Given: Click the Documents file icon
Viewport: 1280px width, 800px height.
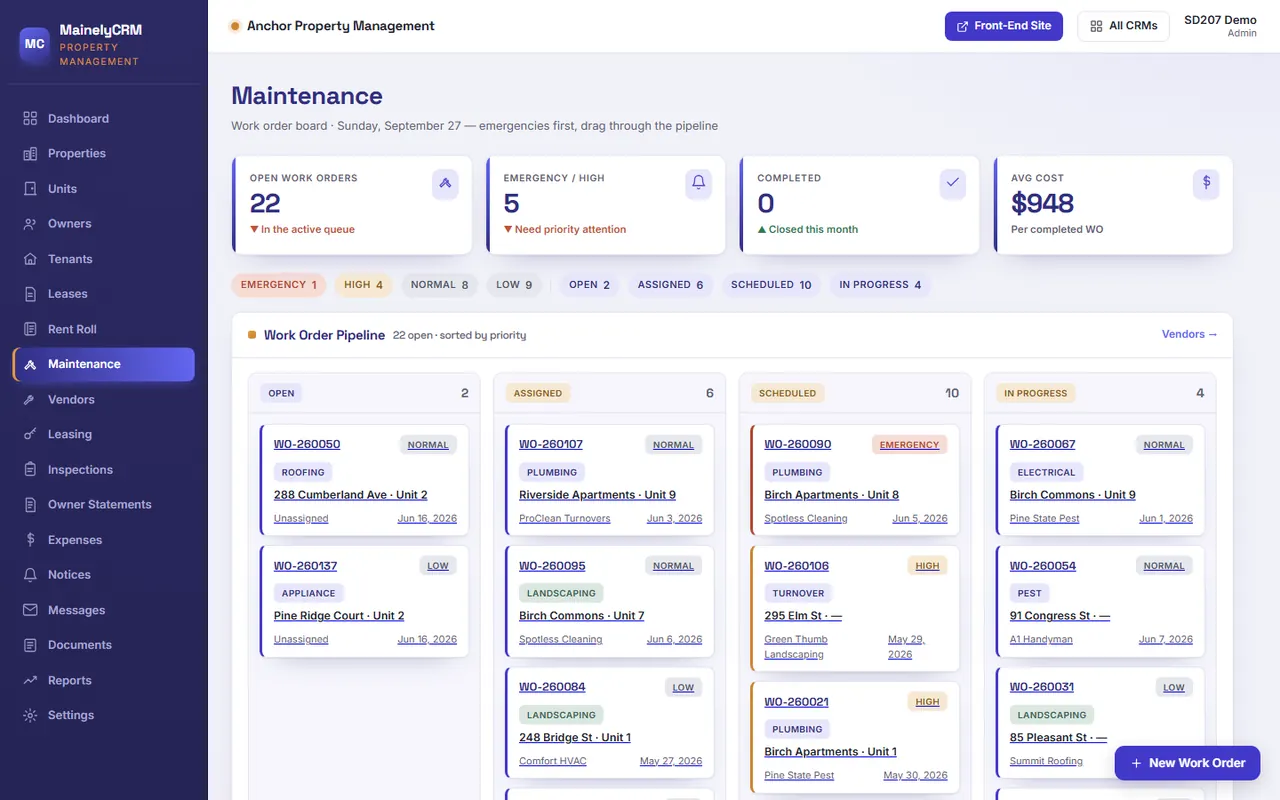Looking at the screenshot, I should 30,645.
